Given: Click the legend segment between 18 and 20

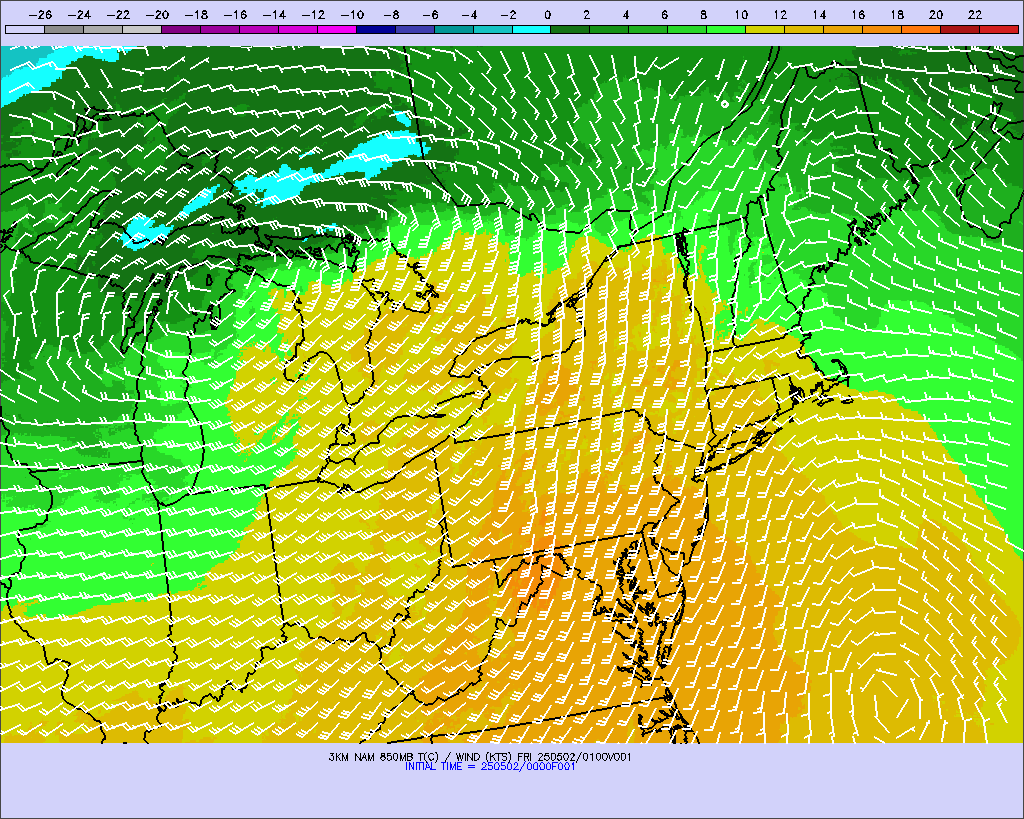Looking at the screenshot, I should pos(921,29).
